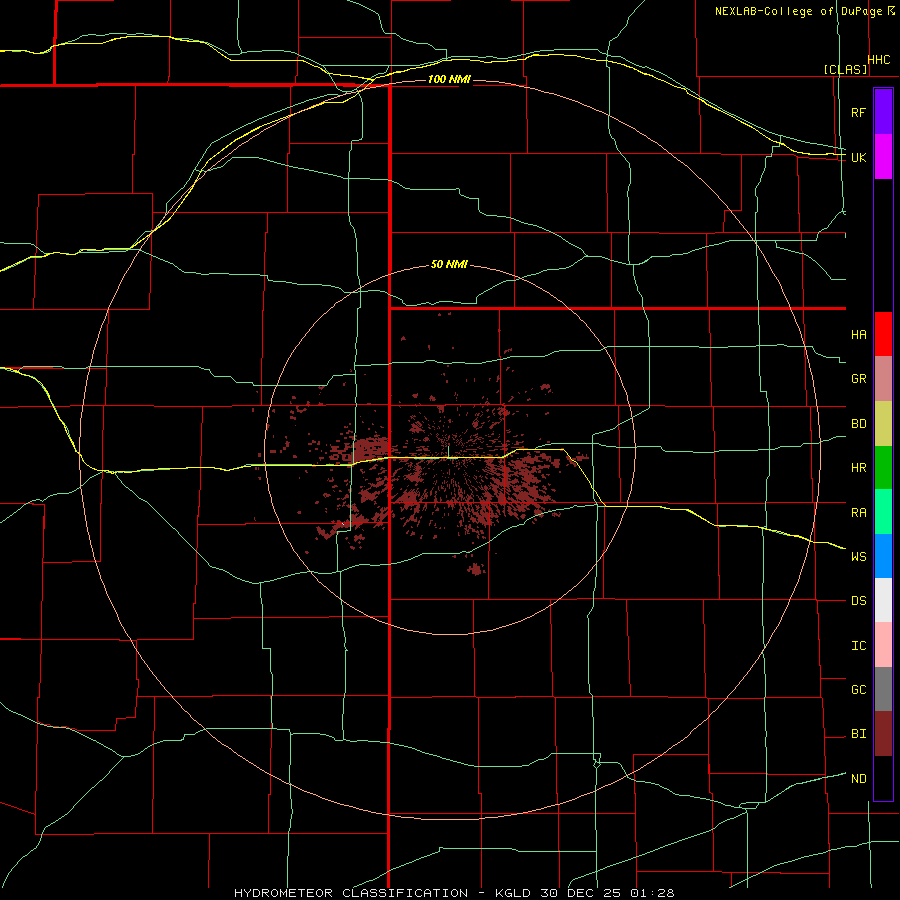The height and width of the screenshot is (900, 900).
Task: Click the RF legend label
Action: [859, 112]
